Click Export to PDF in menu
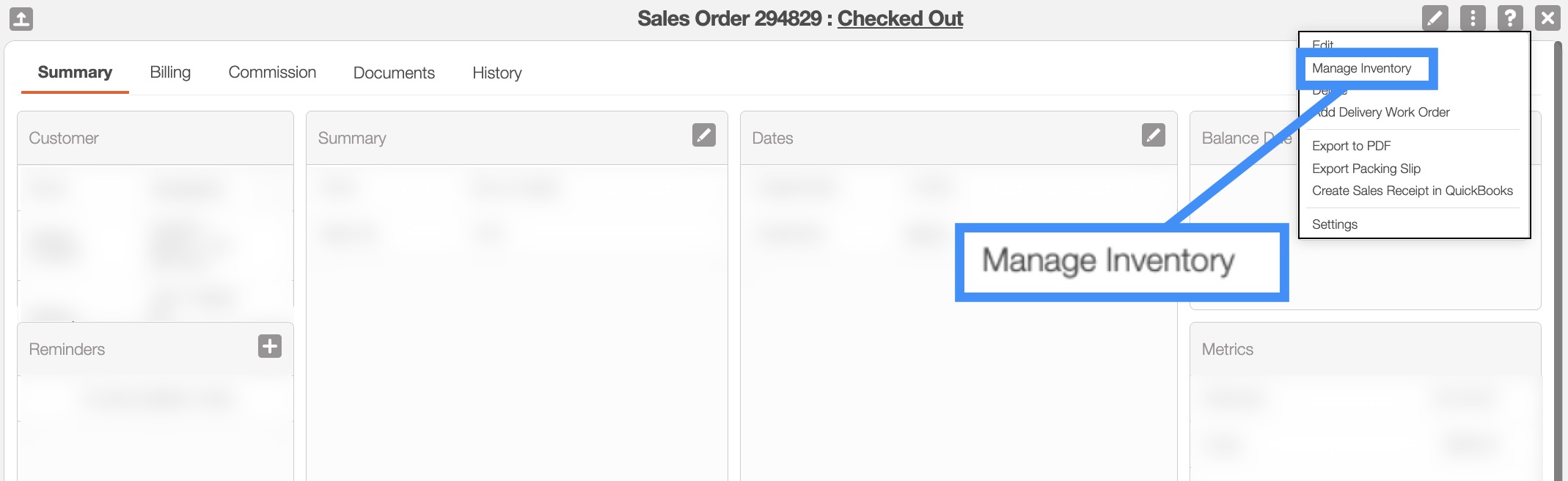Image resolution: width=1568 pixels, height=481 pixels. click(1351, 146)
